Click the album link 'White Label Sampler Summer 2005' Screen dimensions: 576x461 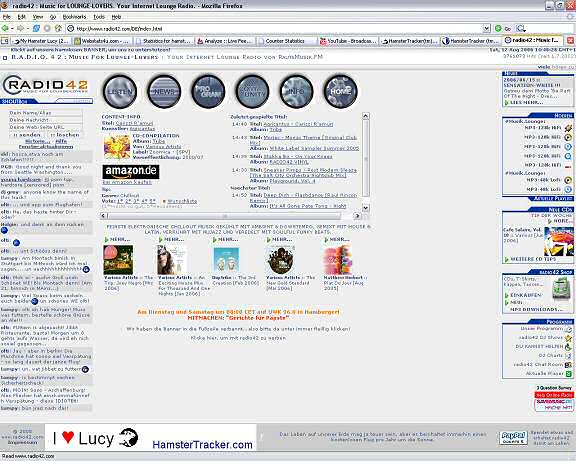[314, 148]
